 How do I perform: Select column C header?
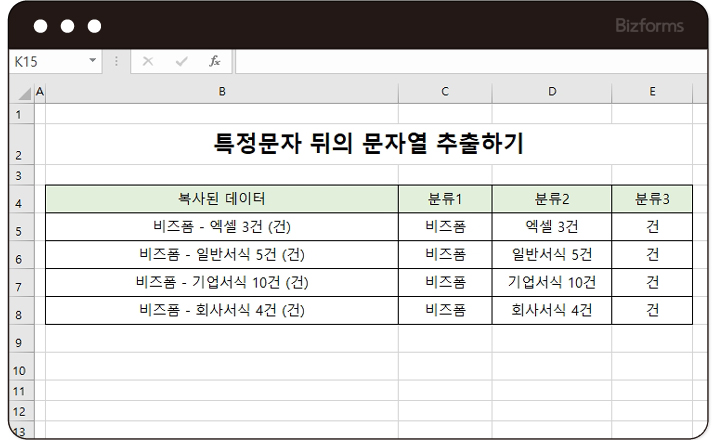(x=445, y=92)
